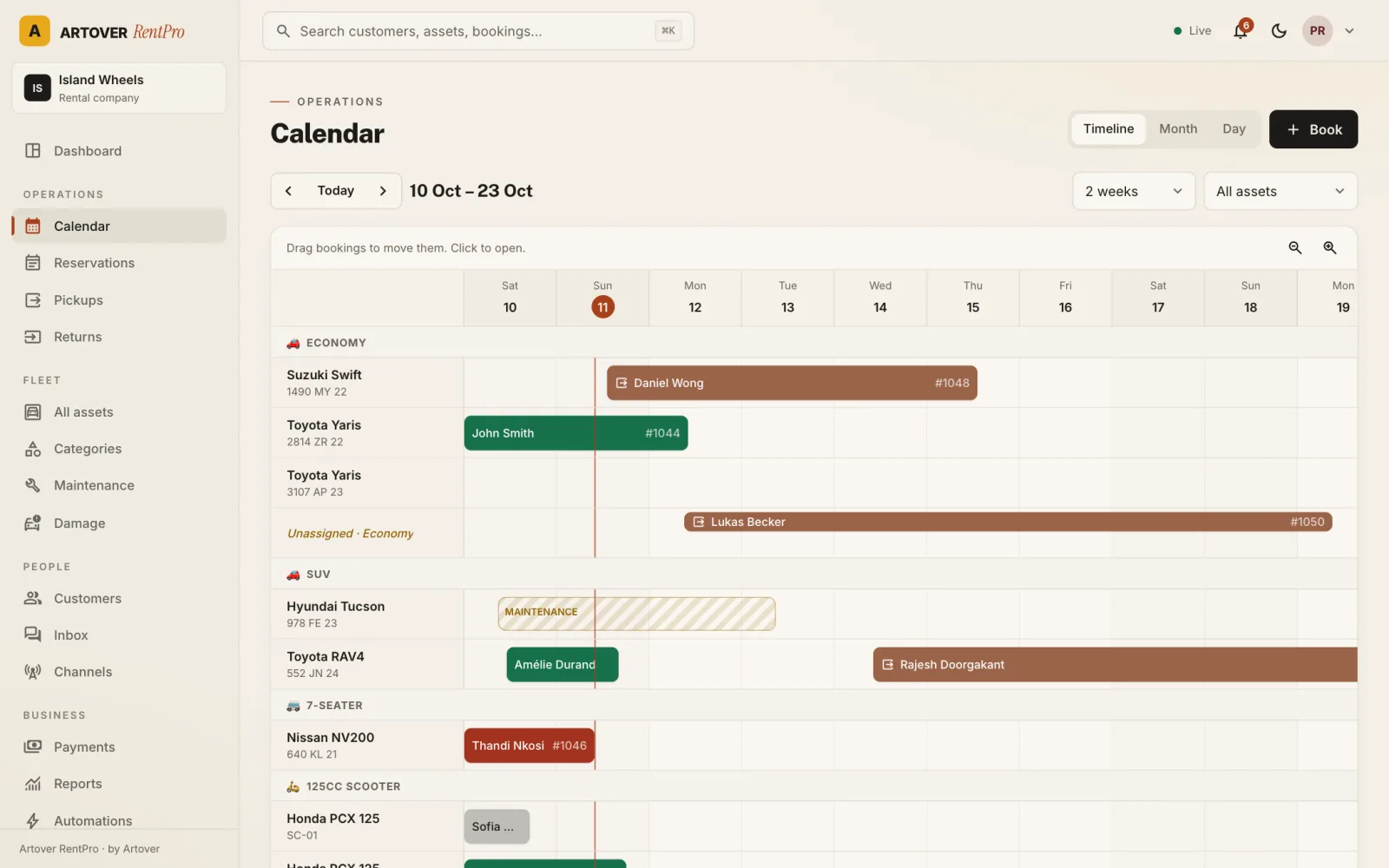This screenshot has height=868, width=1389.
Task: Click the Suzuki Swift asset row
Action: pos(367,383)
